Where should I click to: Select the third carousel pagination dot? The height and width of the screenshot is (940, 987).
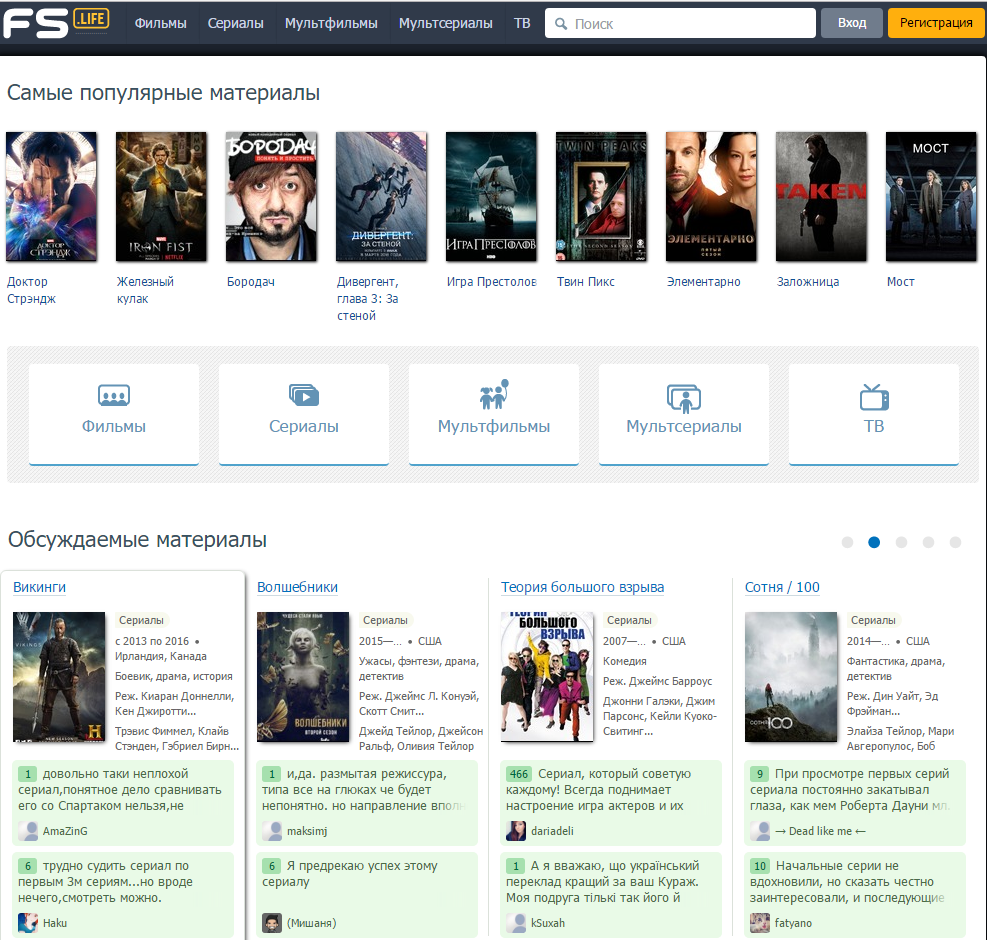pyautogui.click(x=901, y=543)
